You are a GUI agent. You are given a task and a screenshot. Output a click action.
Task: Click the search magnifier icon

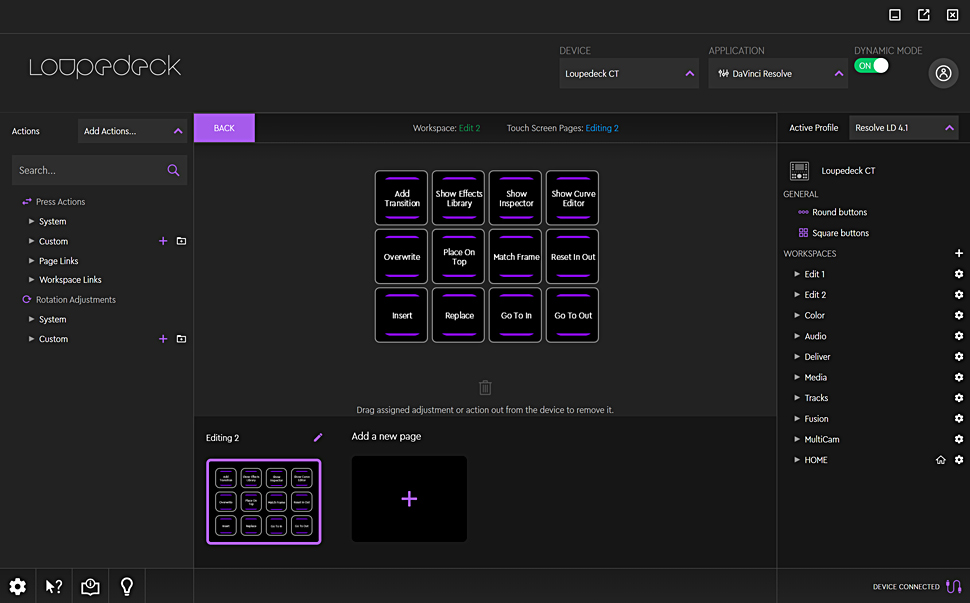coord(173,170)
